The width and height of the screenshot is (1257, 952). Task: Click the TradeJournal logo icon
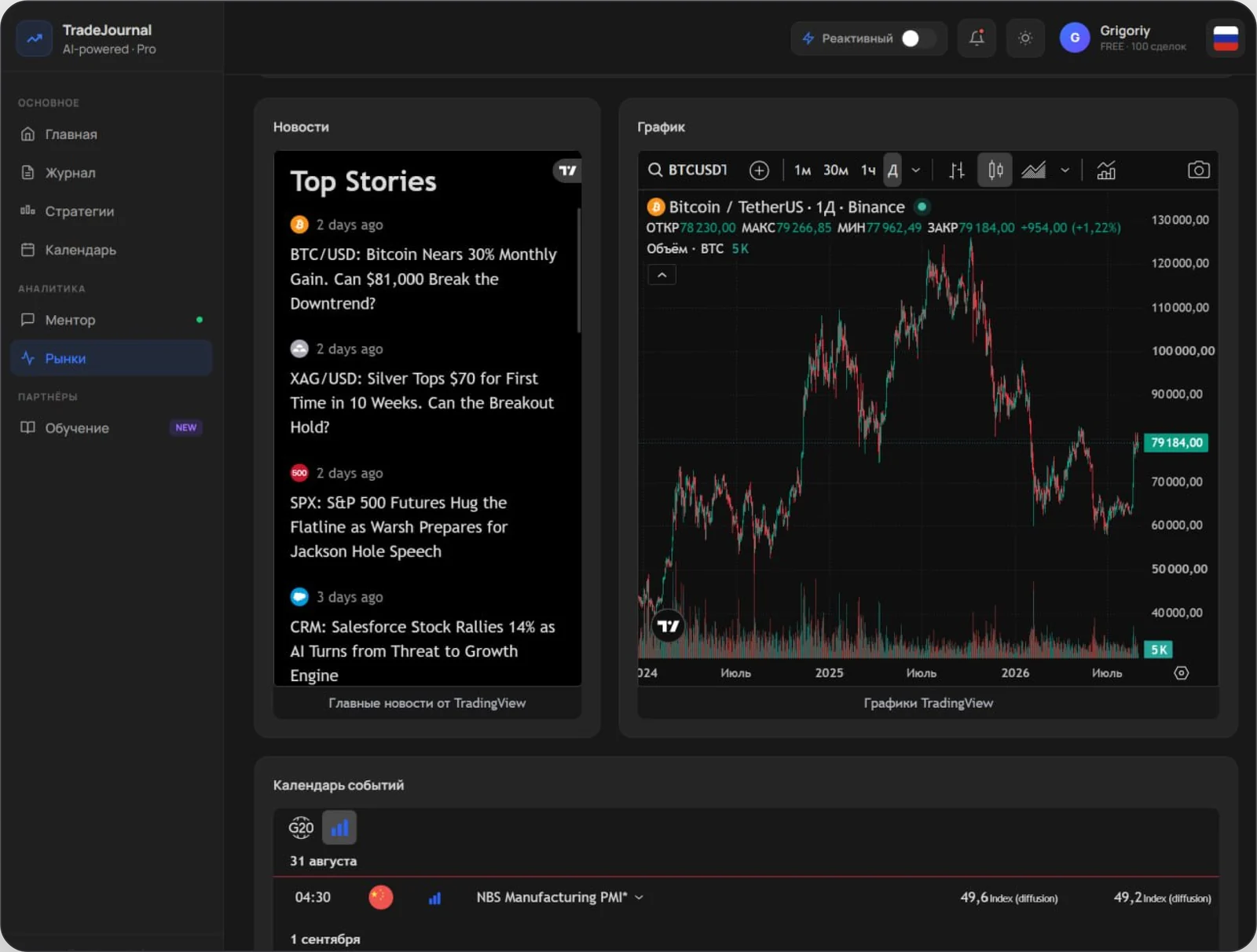34,38
